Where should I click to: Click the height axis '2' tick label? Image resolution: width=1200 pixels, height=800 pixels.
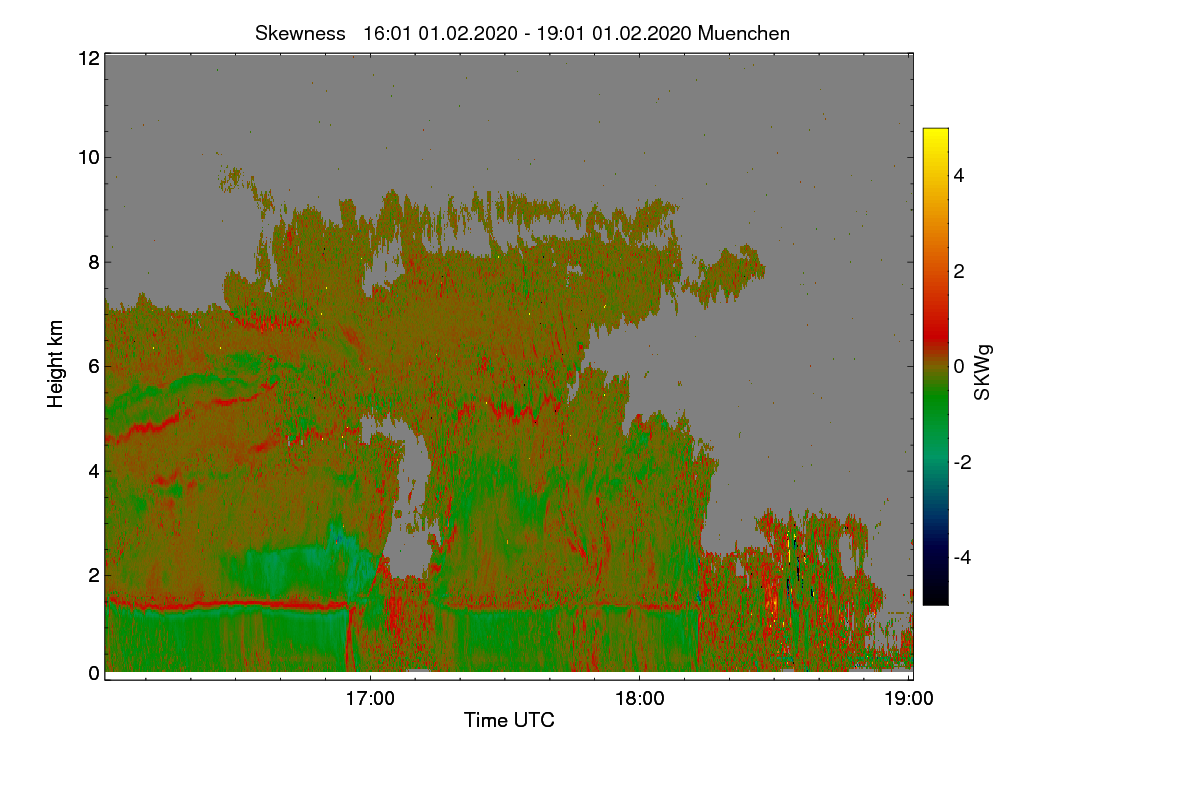tap(93, 575)
